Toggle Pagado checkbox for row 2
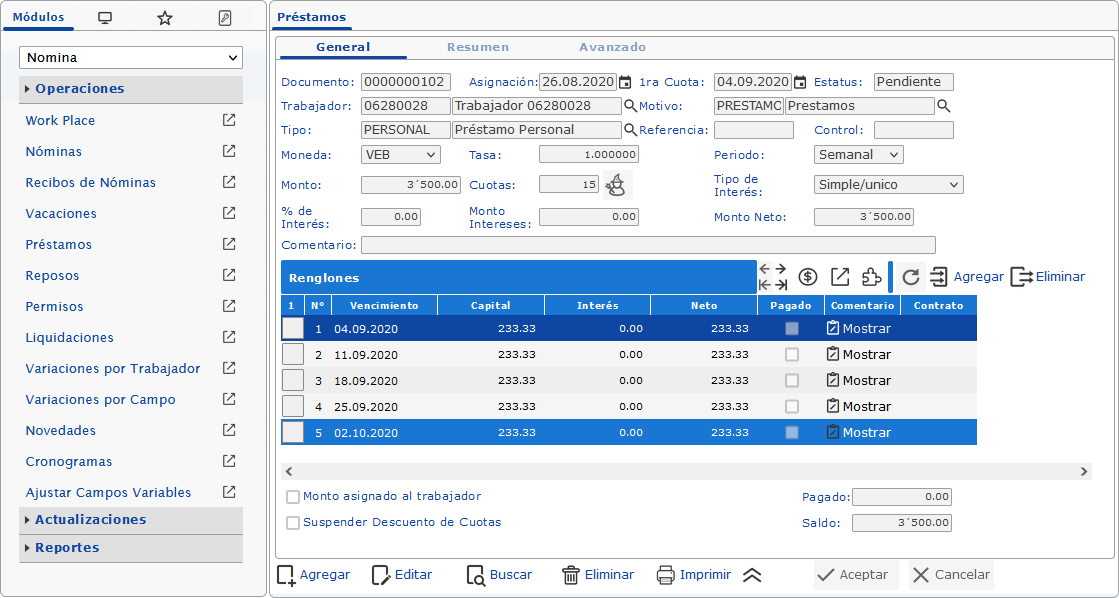The image size is (1119, 598). click(791, 355)
